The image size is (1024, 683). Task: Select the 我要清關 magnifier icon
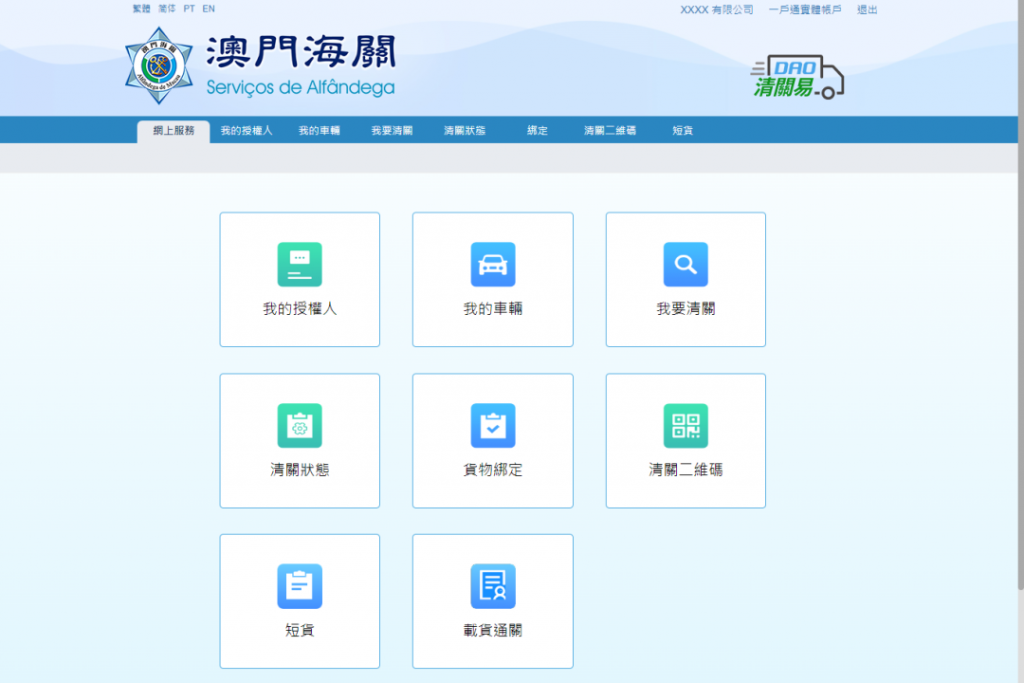click(x=686, y=264)
